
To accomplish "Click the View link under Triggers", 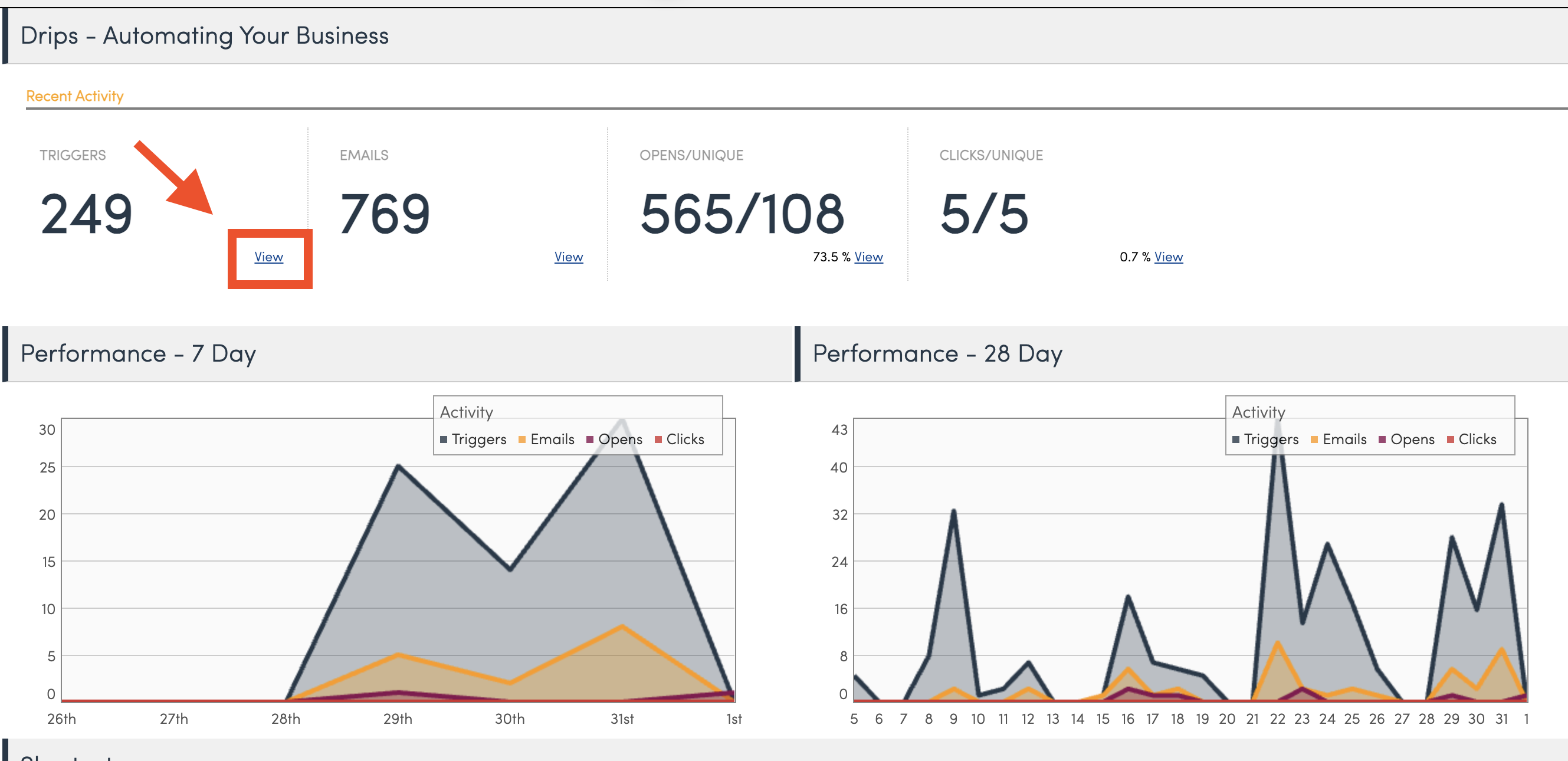I will [x=268, y=257].
